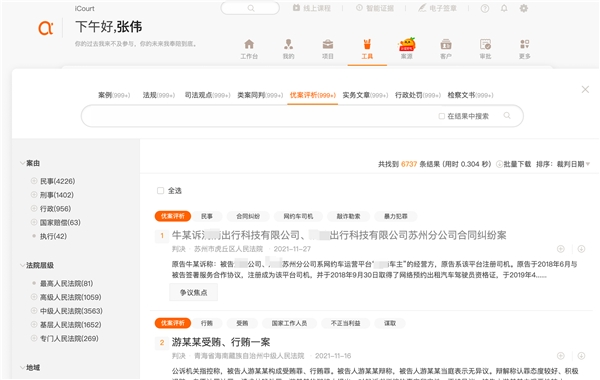Select the 工具 nav icon

pyautogui.click(x=367, y=44)
